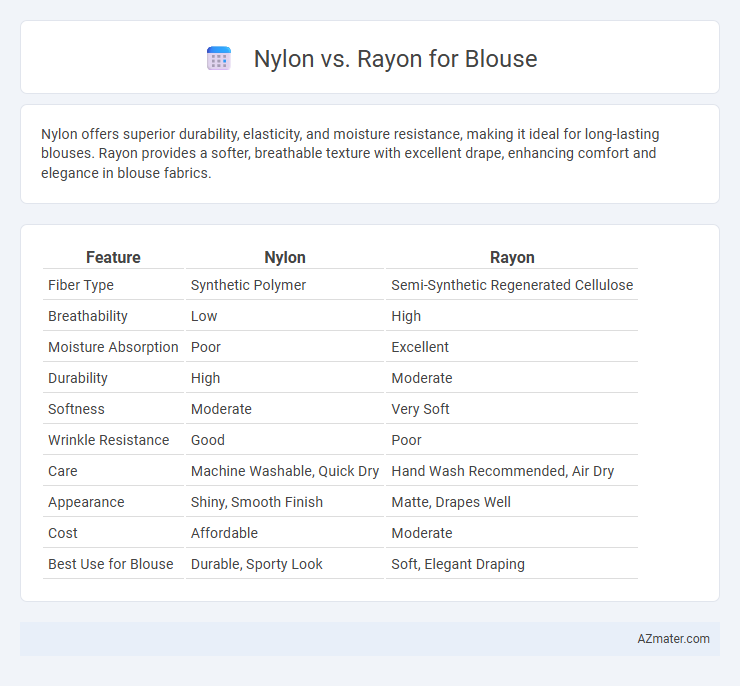Click the calendar icon beside the title
This screenshot has height=686, width=740.
(219, 59)
